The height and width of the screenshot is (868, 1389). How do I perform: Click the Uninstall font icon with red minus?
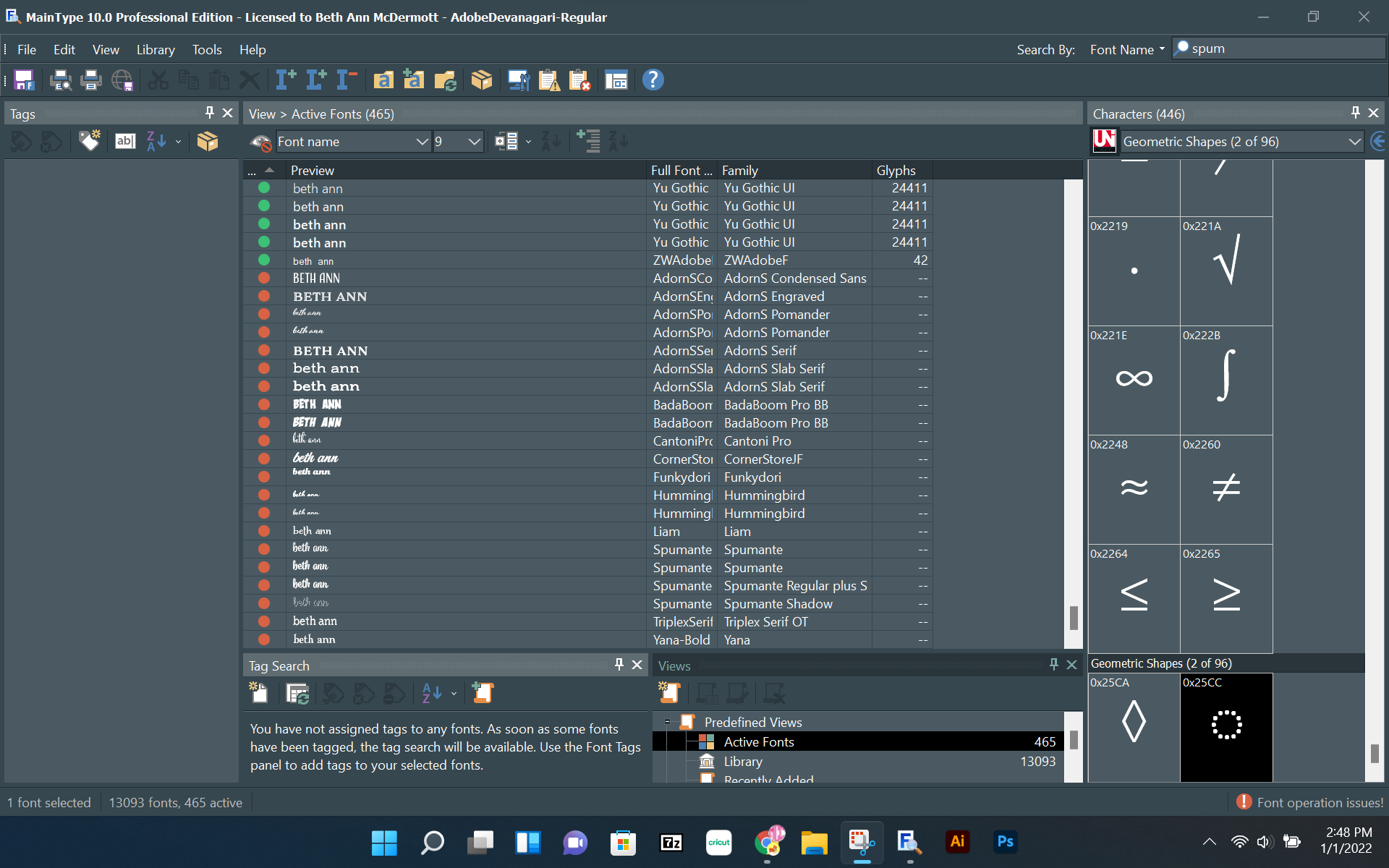[347, 80]
